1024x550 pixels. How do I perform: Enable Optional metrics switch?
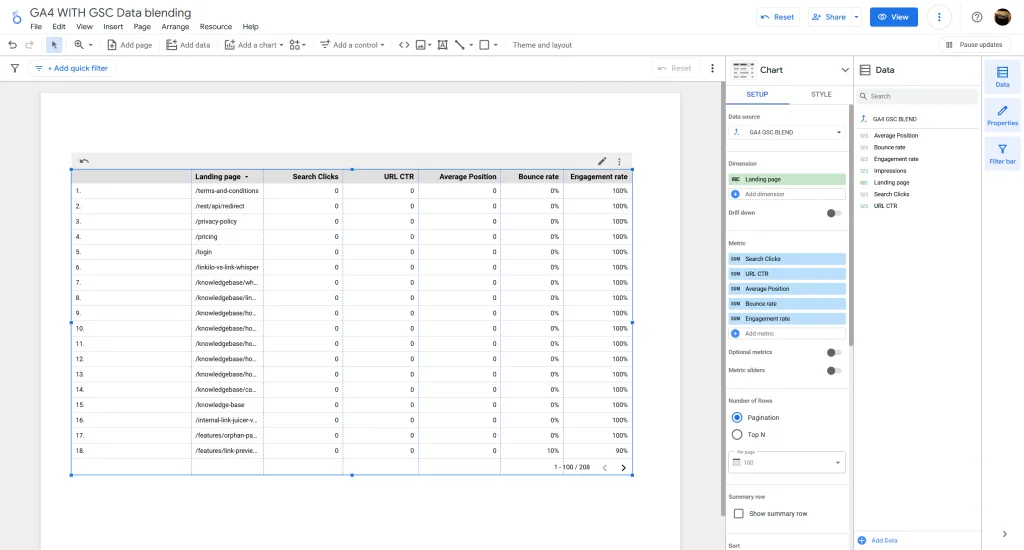[x=833, y=353]
